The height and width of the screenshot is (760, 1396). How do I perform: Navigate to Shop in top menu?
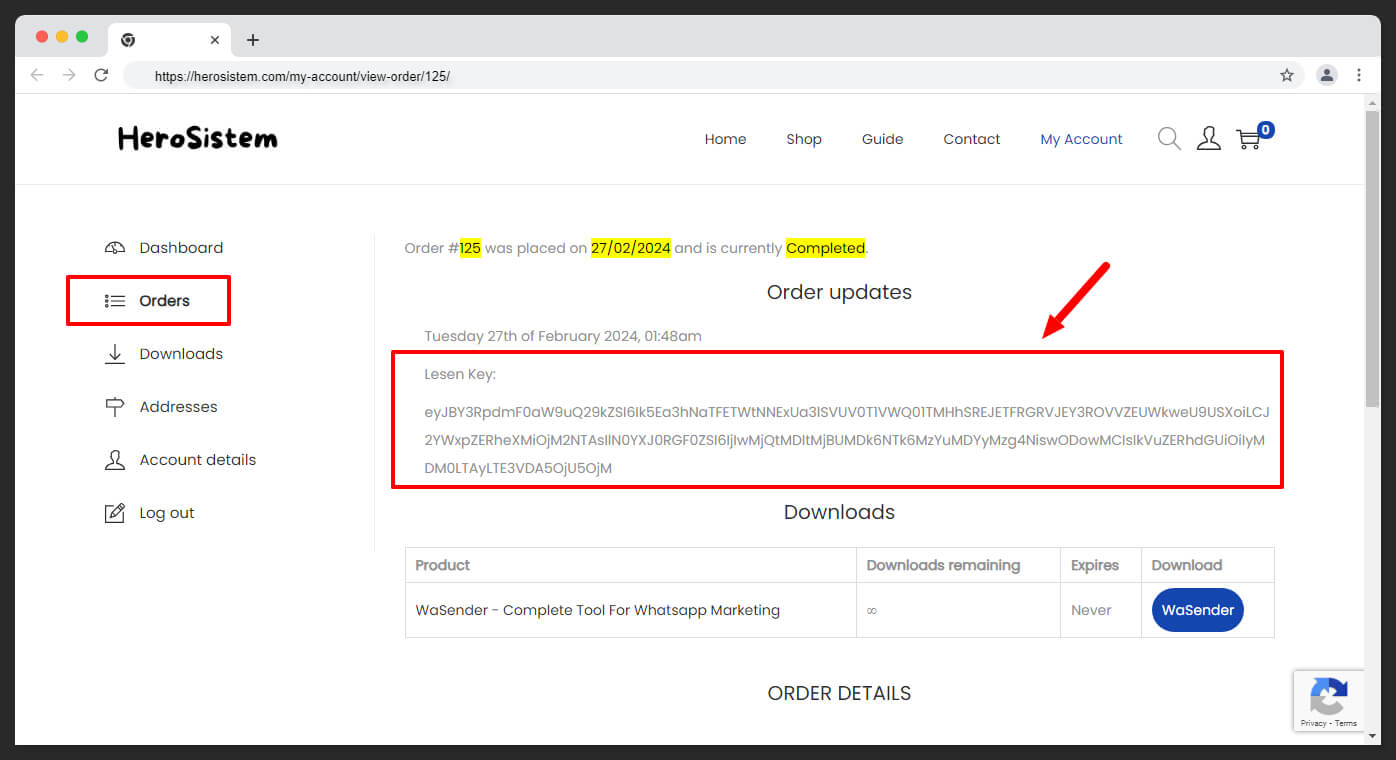point(803,139)
